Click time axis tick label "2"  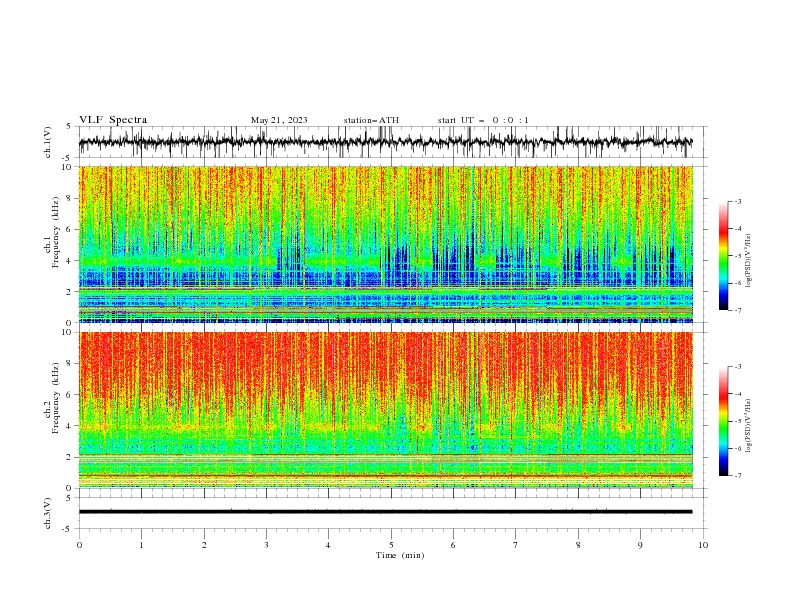[204, 545]
